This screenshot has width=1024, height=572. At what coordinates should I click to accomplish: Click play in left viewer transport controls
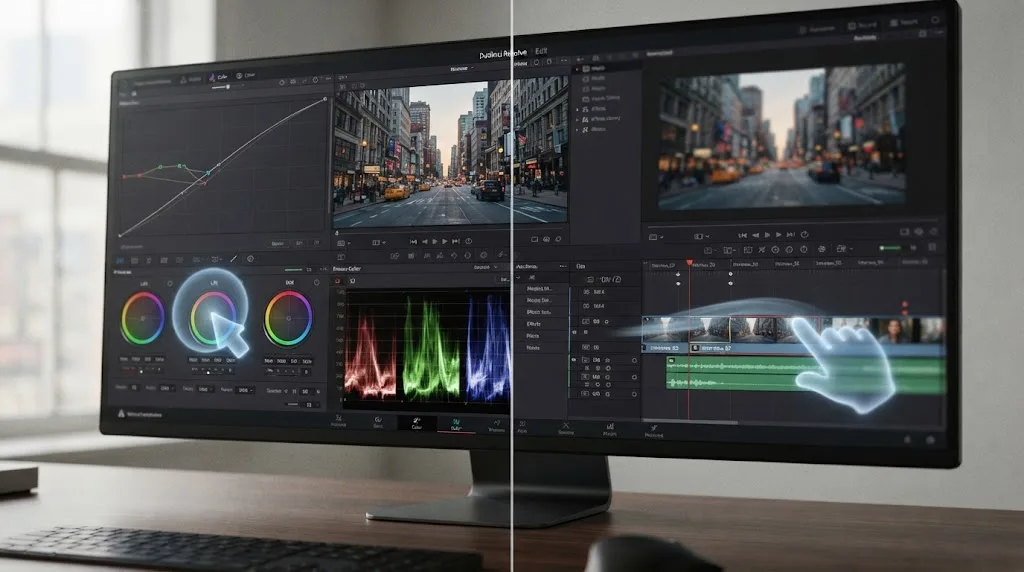[445, 242]
